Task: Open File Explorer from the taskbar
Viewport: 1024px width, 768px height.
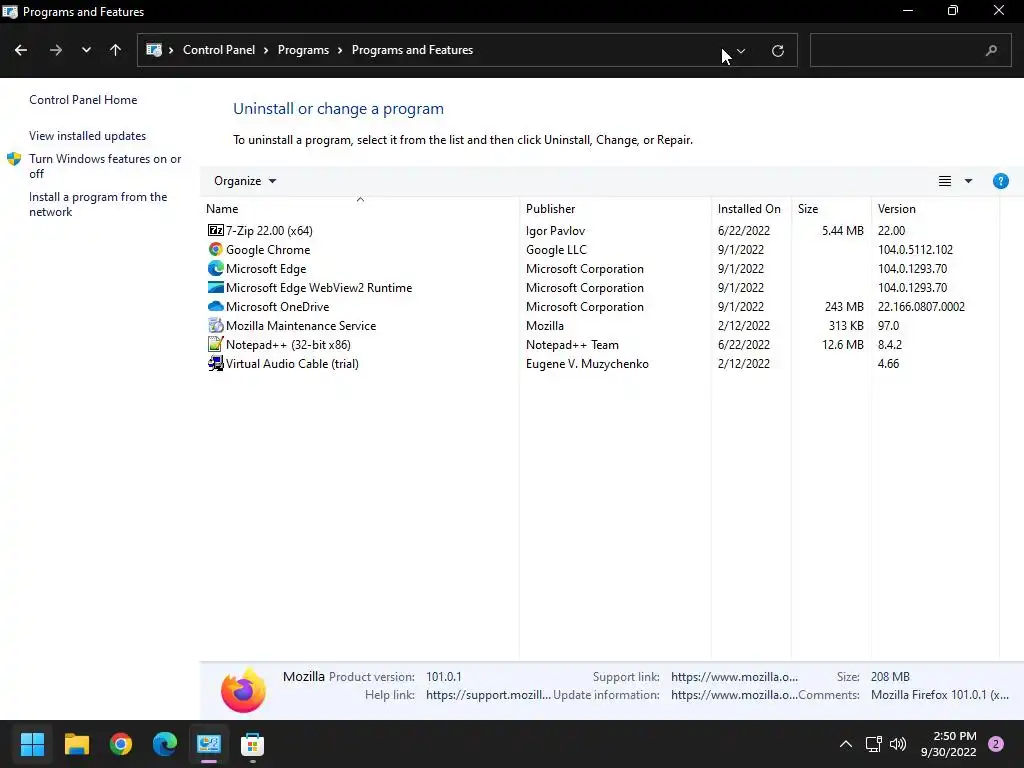Action: point(76,744)
